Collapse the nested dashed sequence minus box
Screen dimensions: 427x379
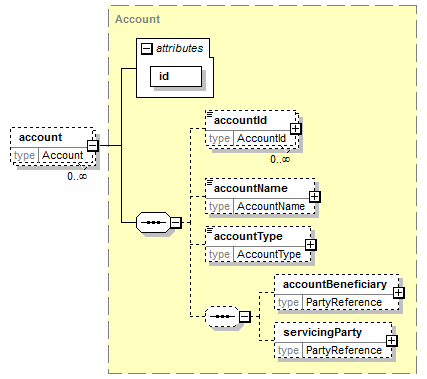tap(245, 316)
